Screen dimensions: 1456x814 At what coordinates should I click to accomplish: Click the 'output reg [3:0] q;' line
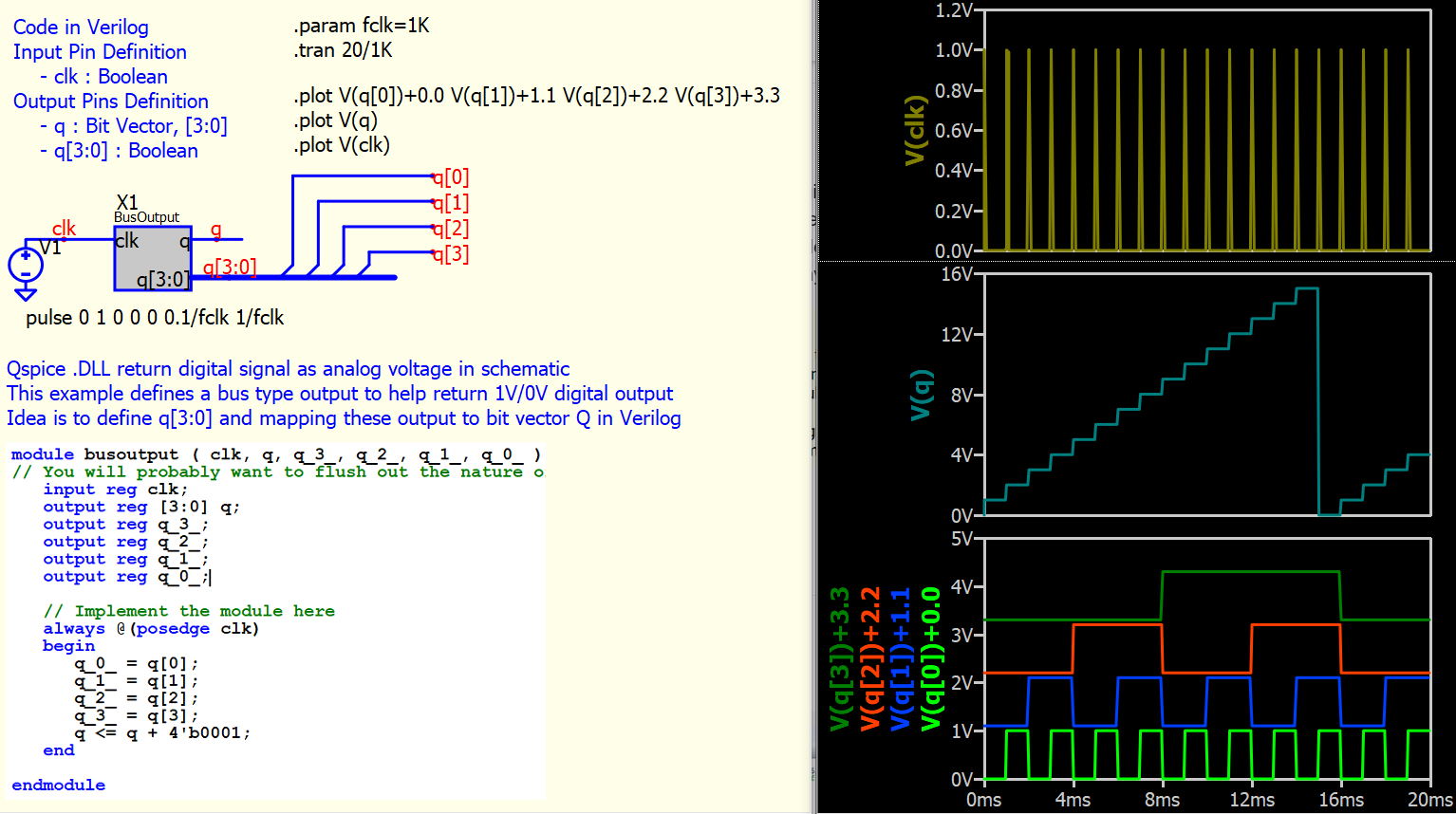tap(141, 507)
